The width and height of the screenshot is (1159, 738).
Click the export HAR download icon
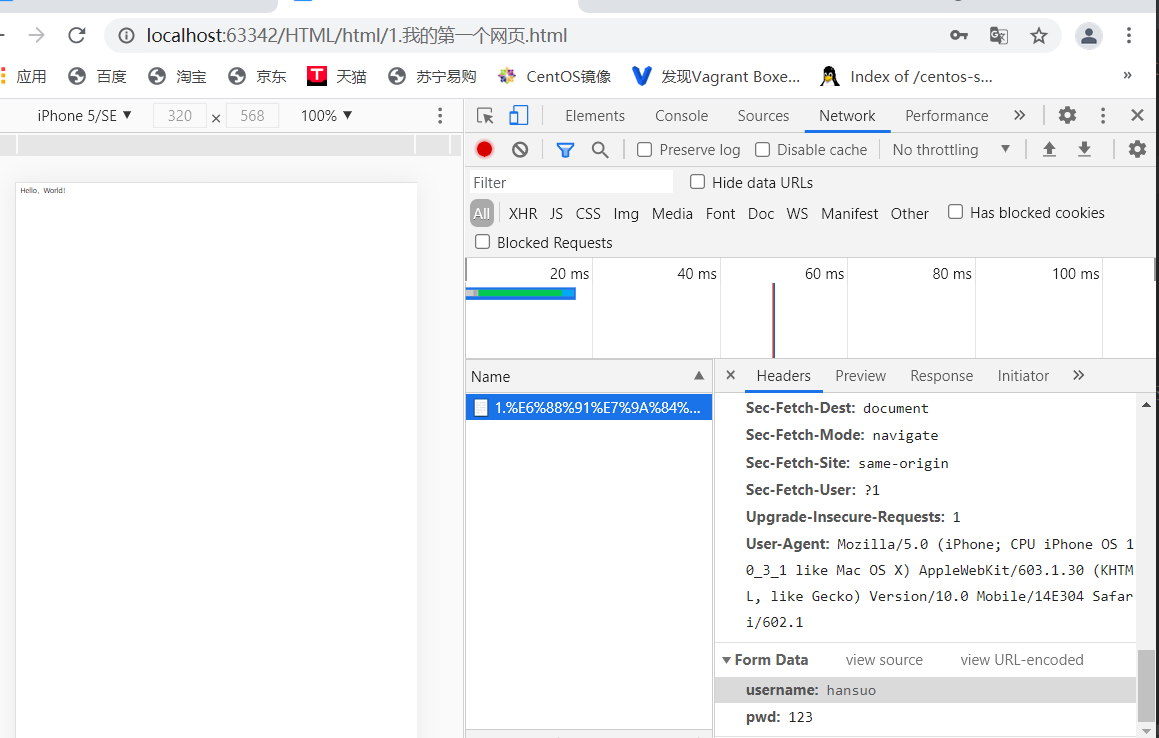click(1084, 149)
